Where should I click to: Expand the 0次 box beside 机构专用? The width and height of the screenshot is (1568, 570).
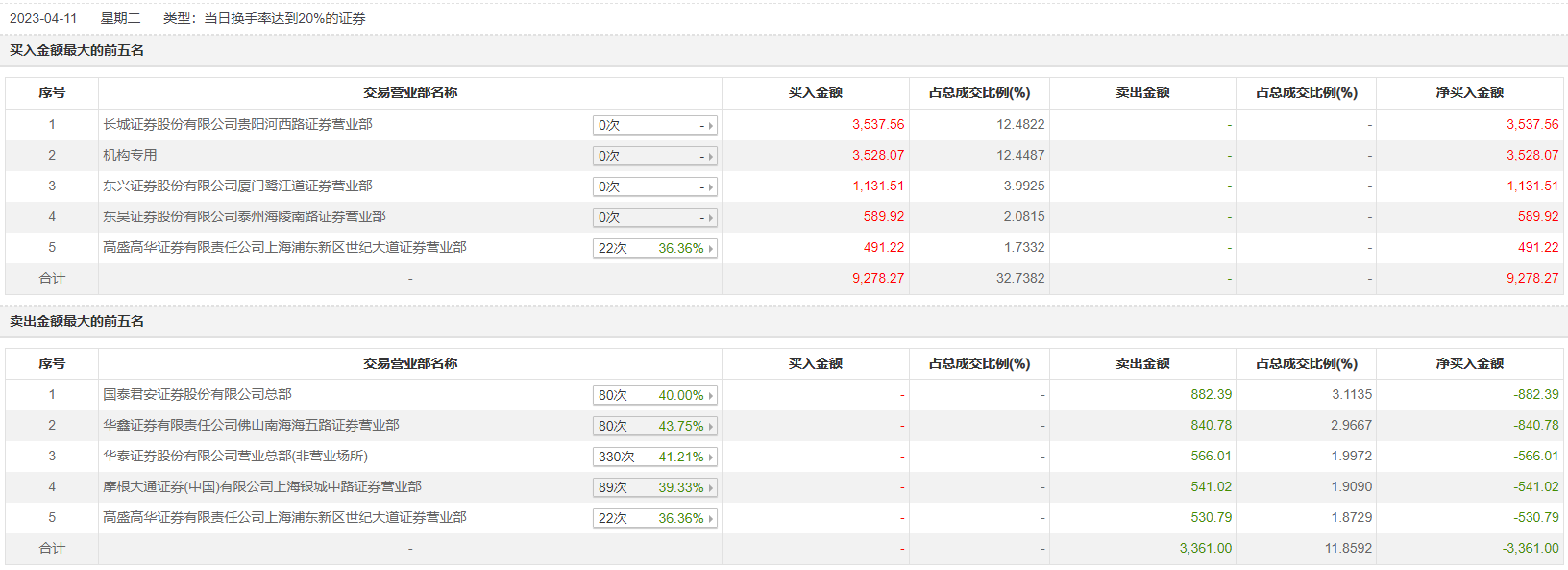click(654, 157)
